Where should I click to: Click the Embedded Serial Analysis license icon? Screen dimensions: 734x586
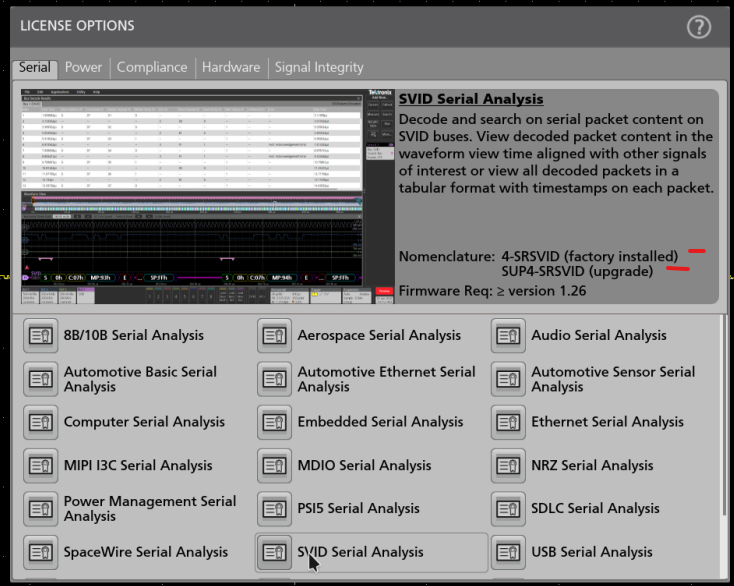274,422
